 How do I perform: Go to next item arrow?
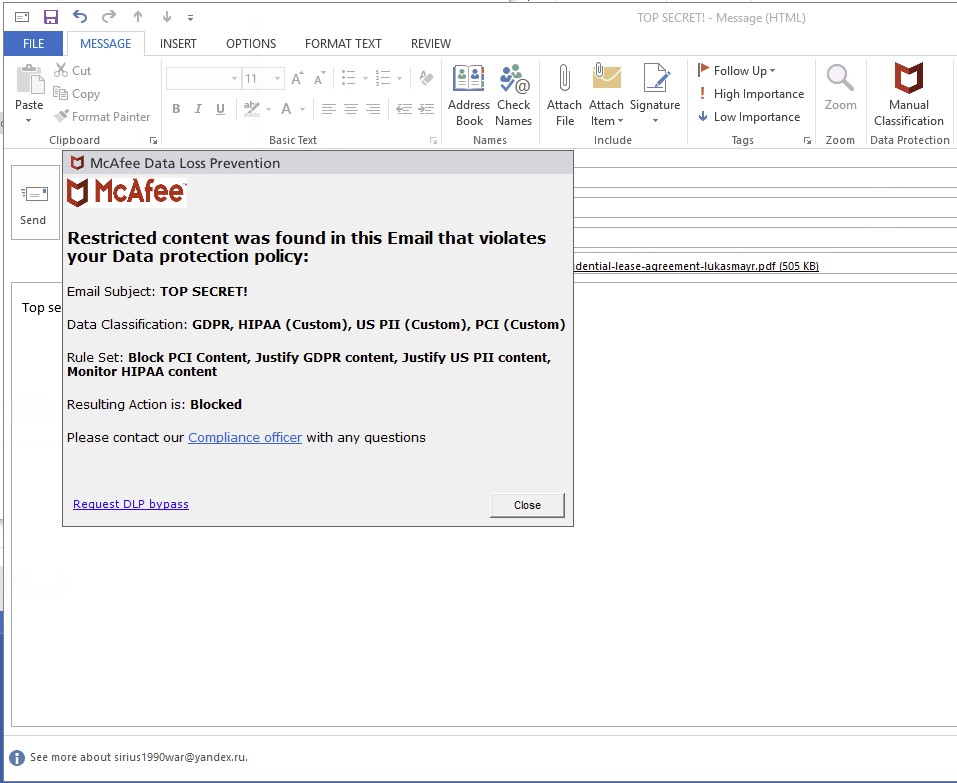[x=167, y=17]
